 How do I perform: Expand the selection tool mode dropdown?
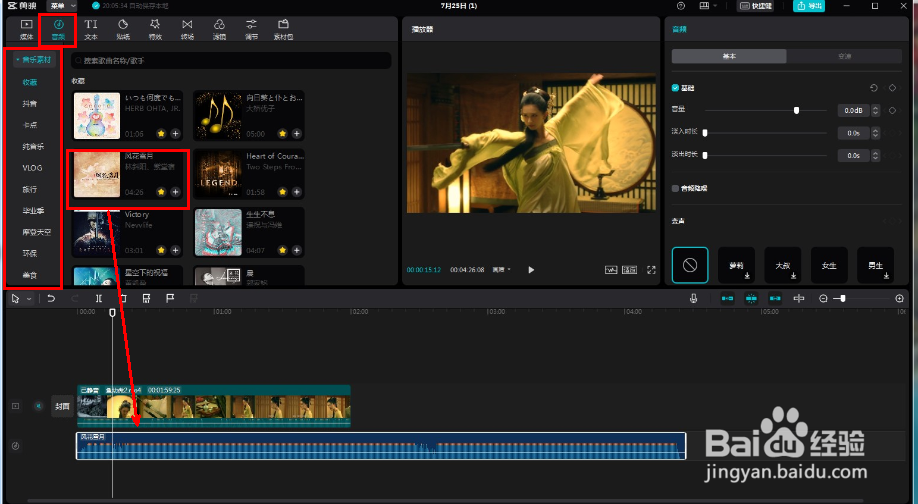point(29,299)
